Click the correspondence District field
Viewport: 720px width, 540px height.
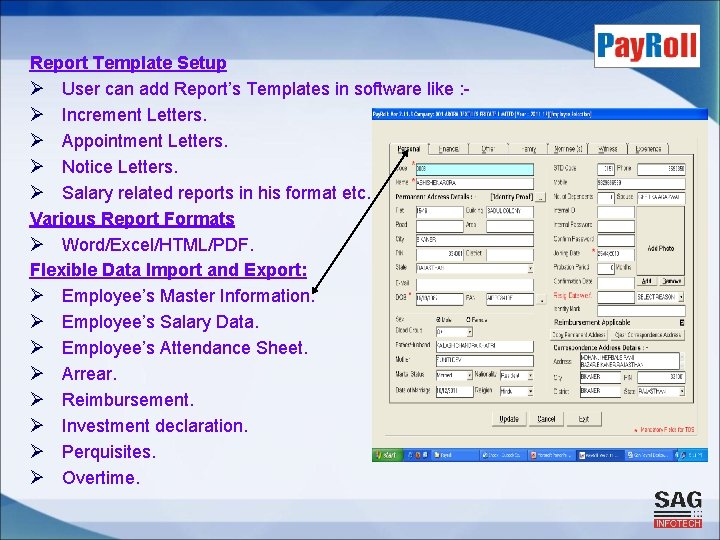[600, 392]
